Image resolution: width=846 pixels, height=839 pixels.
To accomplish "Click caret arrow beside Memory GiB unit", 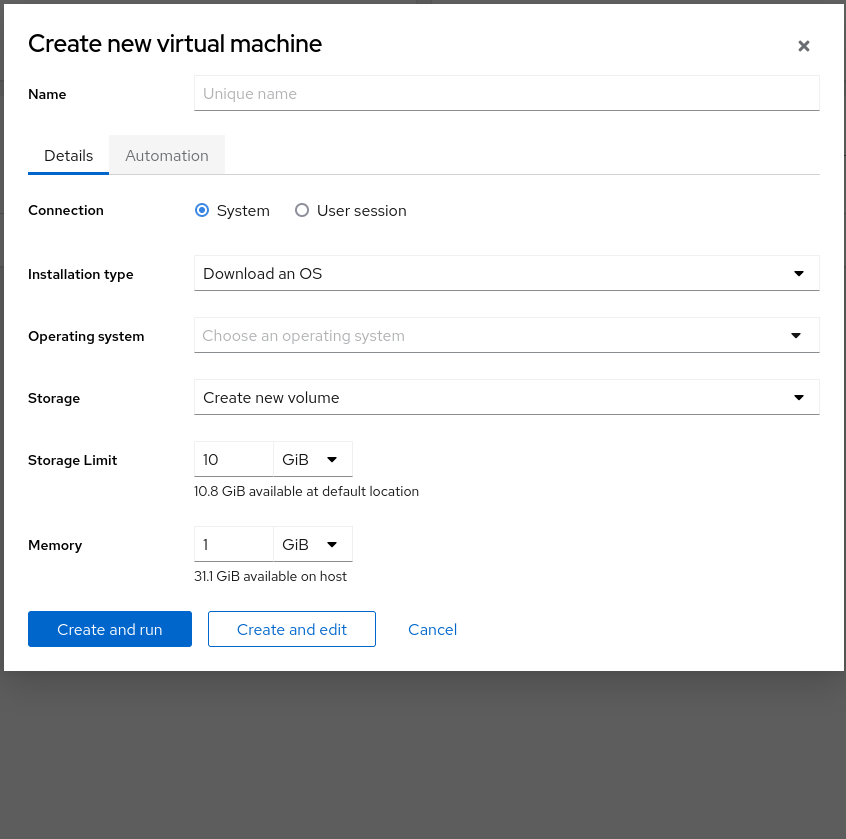I will pyautogui.click(x=332, y=545).
